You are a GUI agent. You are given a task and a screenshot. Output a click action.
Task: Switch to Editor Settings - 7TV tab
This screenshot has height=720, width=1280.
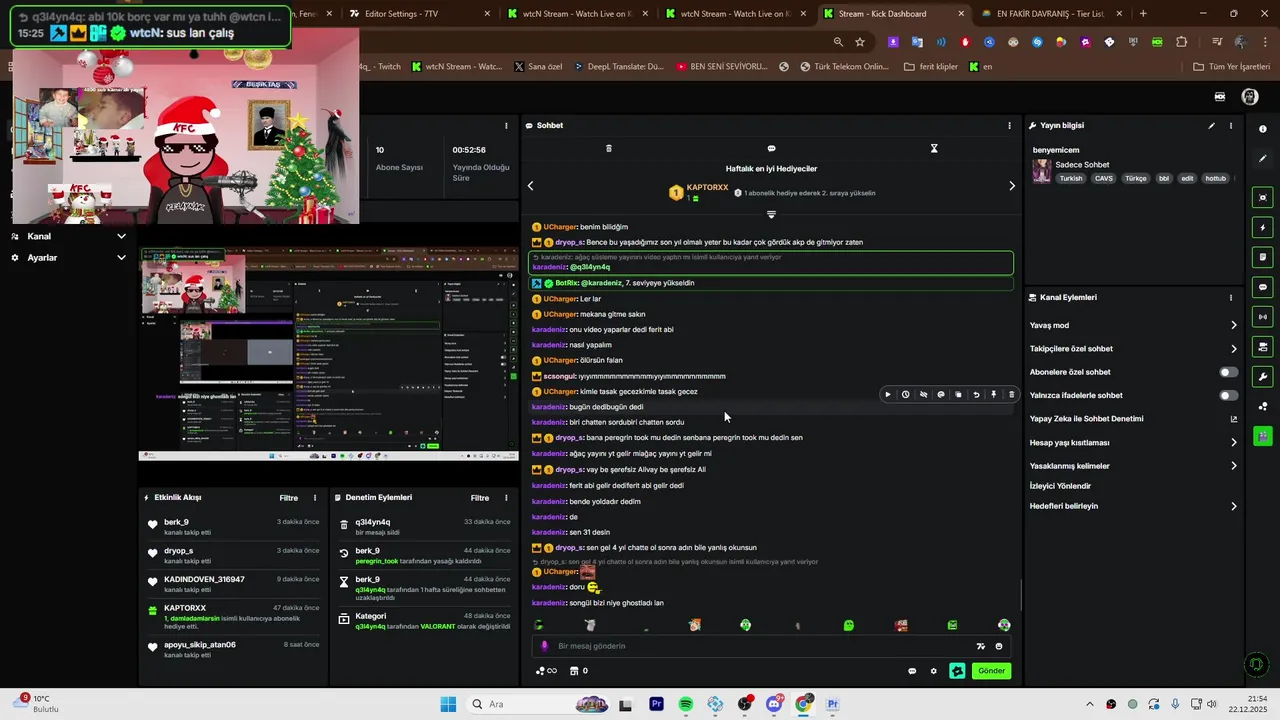(x=420, y=14)
